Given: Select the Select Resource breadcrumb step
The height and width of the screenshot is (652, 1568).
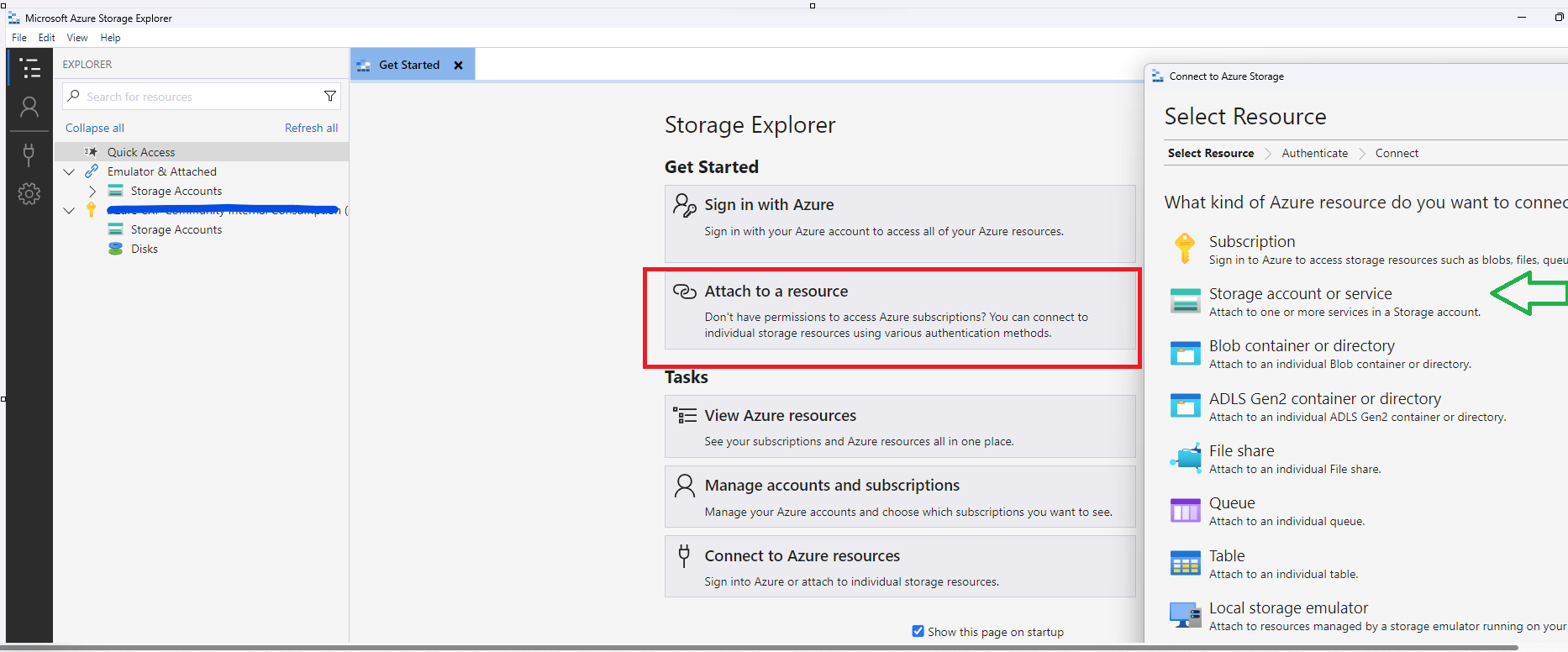Looking at the screenshot, I should tap(1211, 153).
